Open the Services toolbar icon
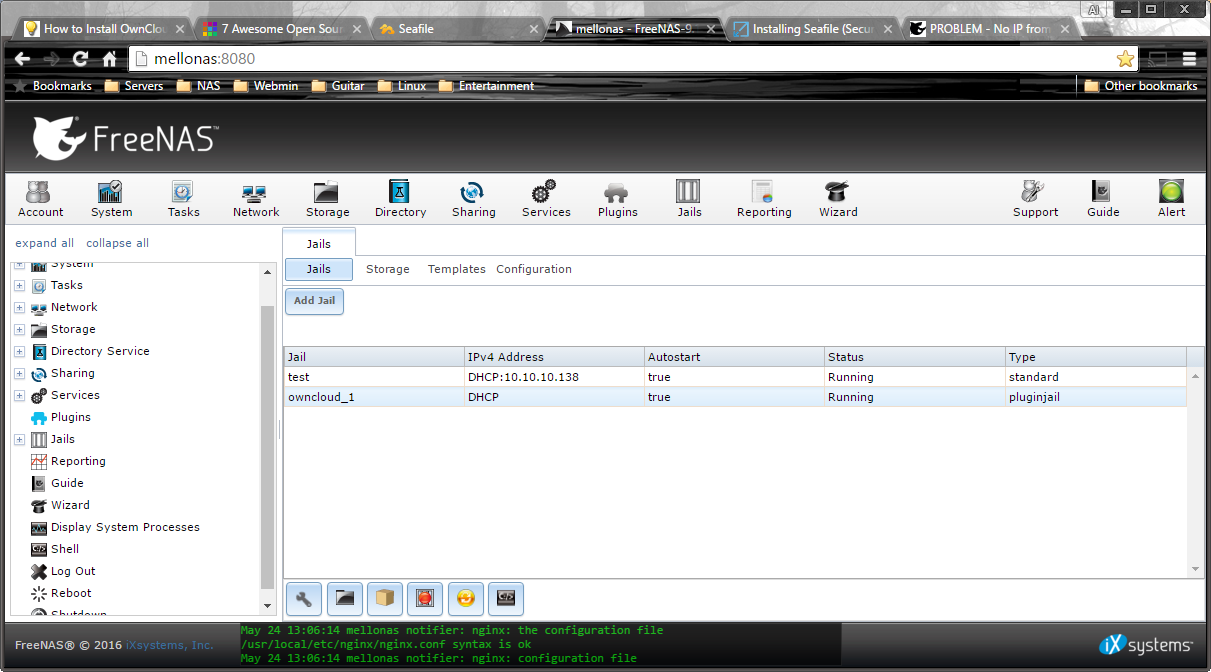The width and height of the screenshot is (1211, 672). click(x=546, y=199)
